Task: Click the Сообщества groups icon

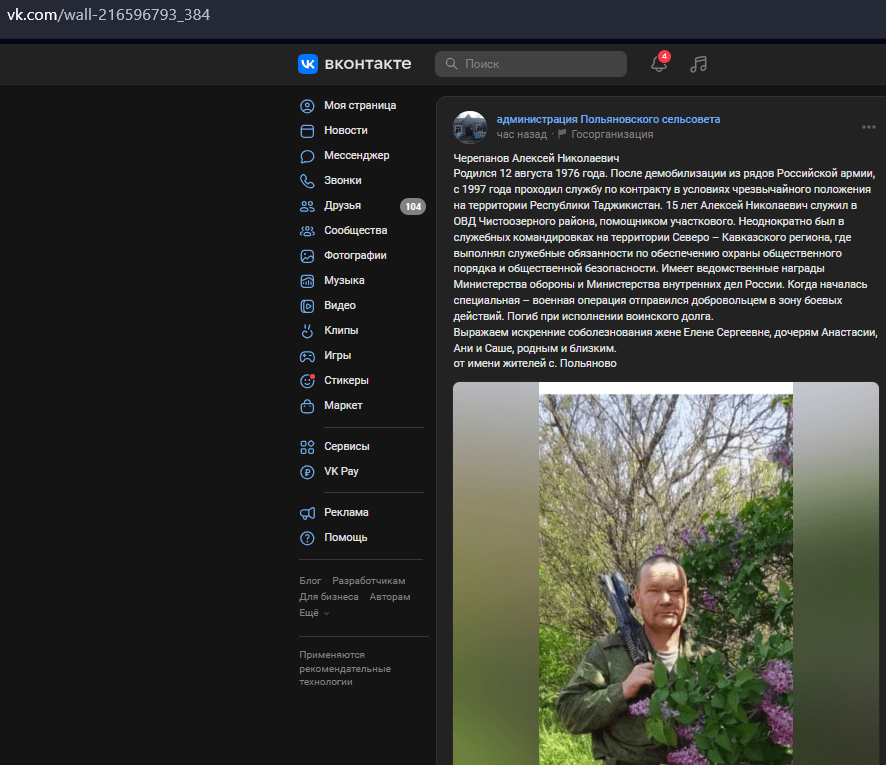Action: (307, 231)
